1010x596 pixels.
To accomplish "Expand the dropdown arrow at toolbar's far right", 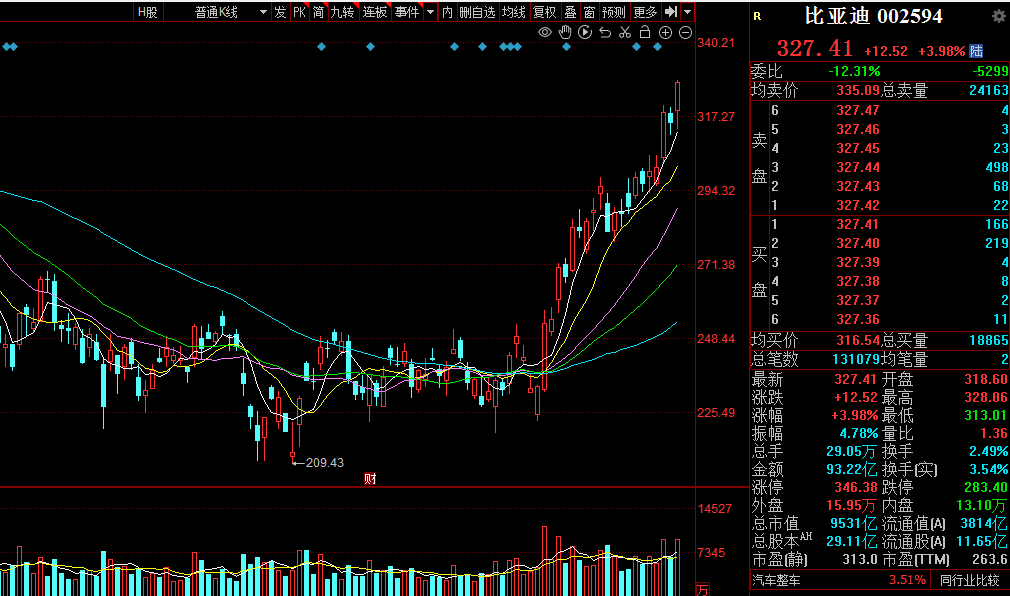I will click(688, 12).
